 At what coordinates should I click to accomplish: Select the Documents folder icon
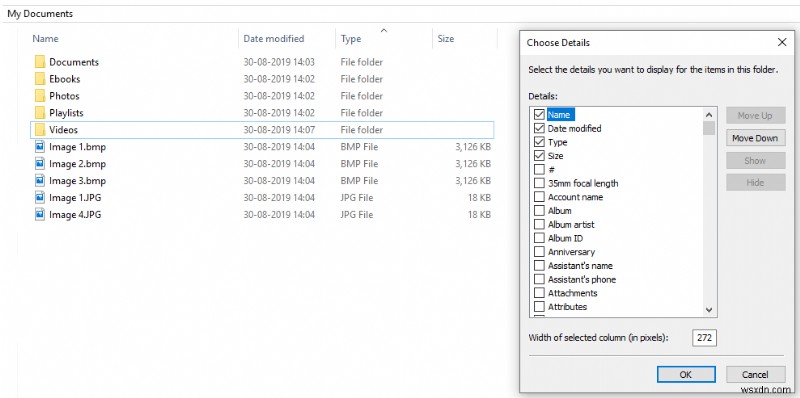40,62
